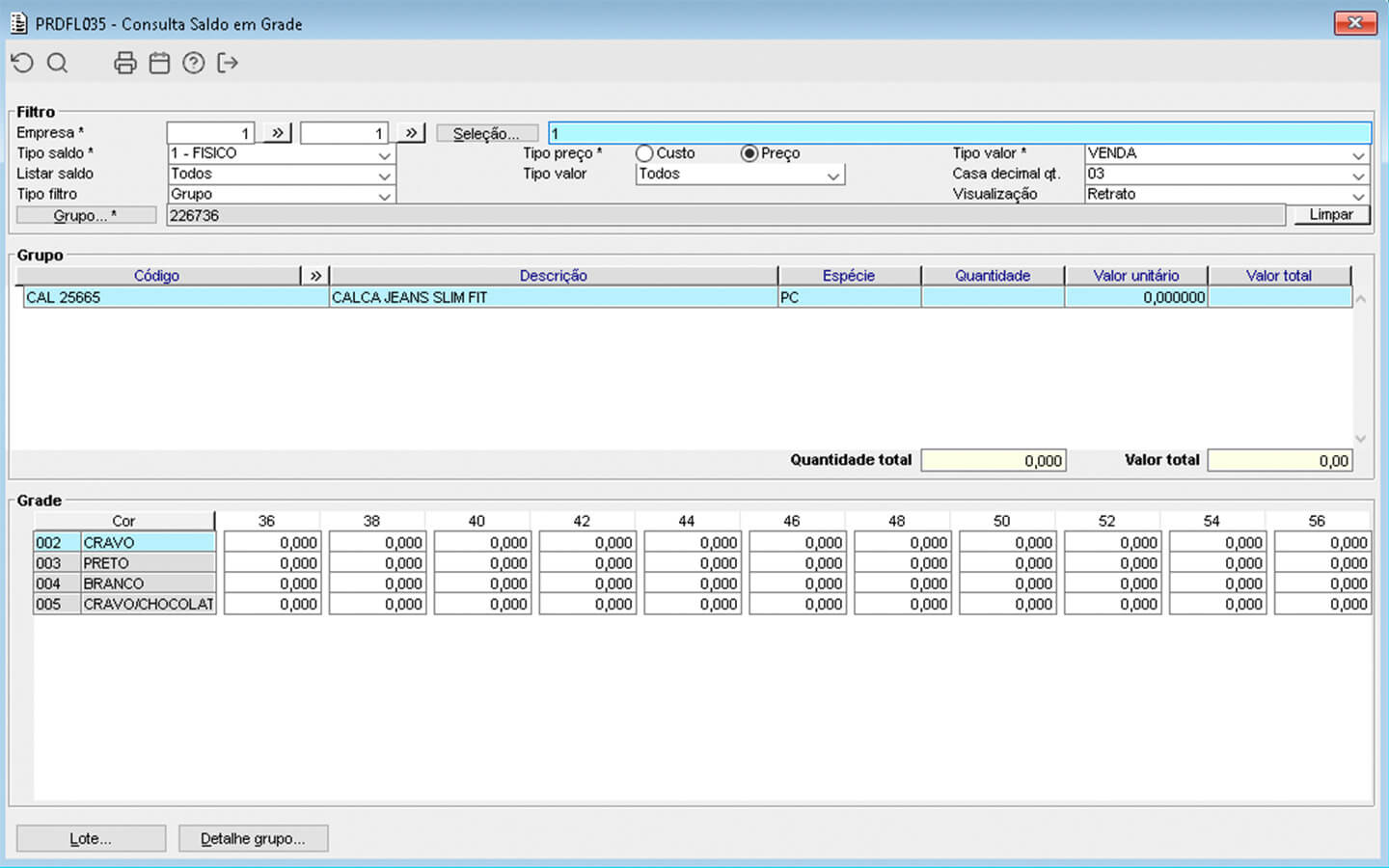Open help with the question mark icon
The height and width of the screenshot is (868, 1389).
click(x=194, y=64)
